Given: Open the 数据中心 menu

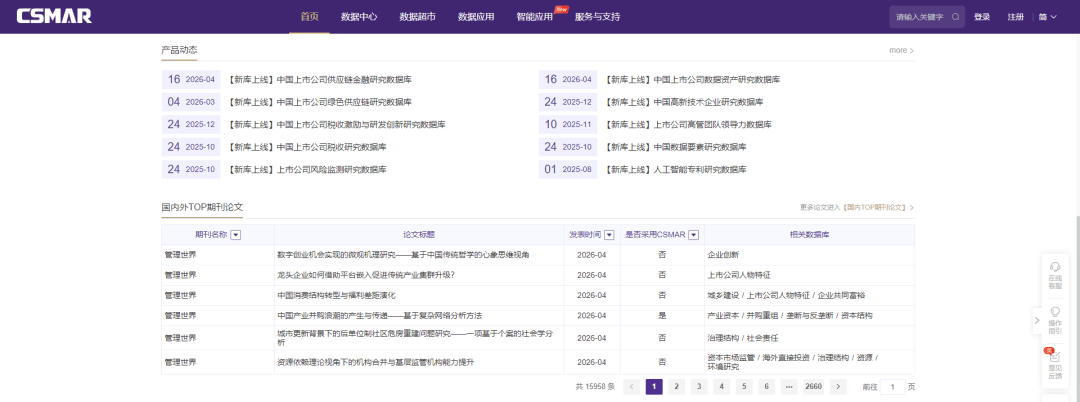Looking at the screenshot, I should click(359, 17).
